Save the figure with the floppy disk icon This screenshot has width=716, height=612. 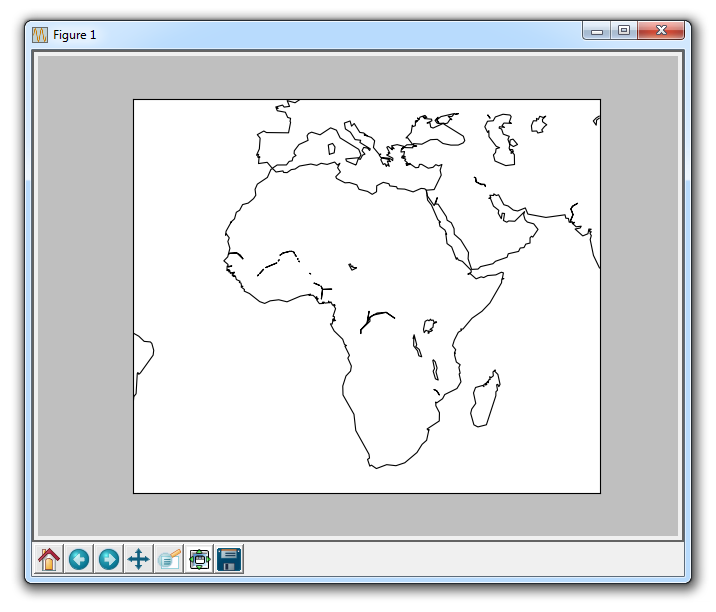[x=229, y=559]
